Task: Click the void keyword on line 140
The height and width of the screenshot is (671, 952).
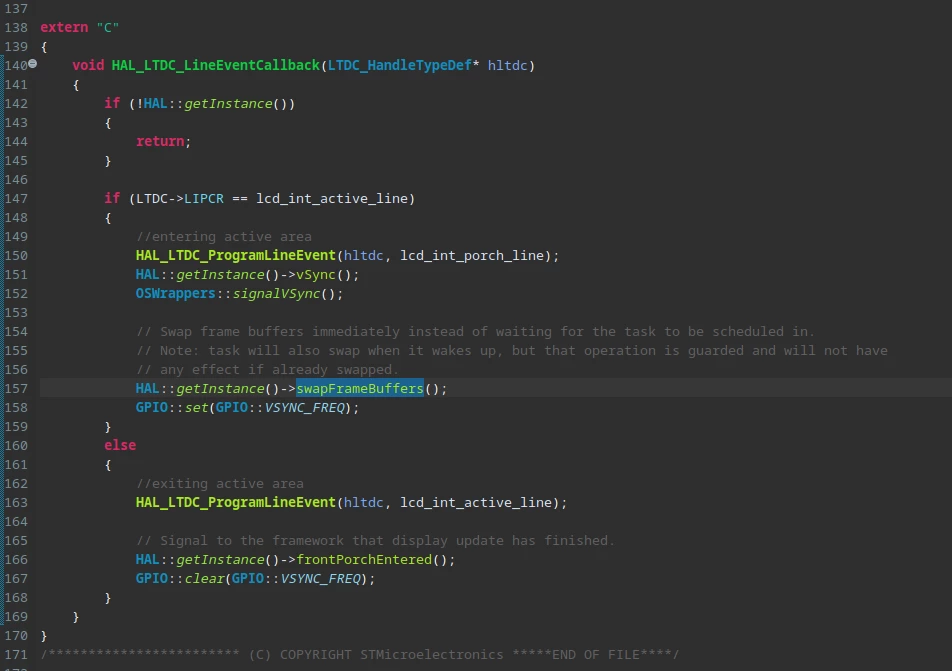Action: (88, 66)
